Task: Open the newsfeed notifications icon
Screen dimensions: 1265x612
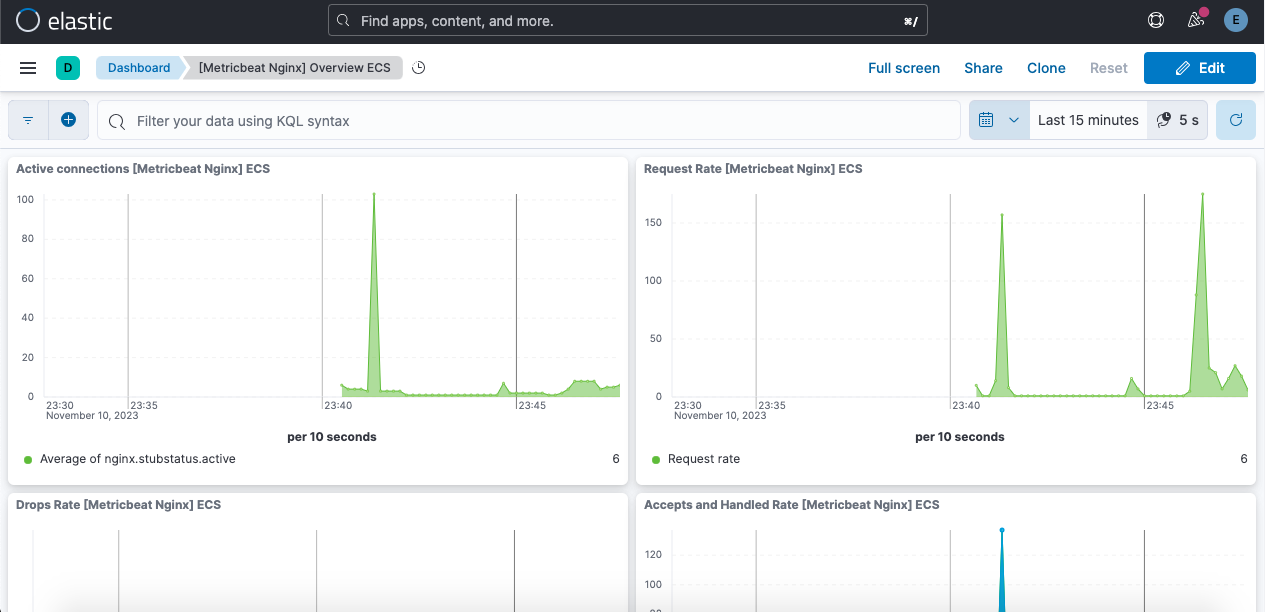Action: click(x=1195, y=20)
